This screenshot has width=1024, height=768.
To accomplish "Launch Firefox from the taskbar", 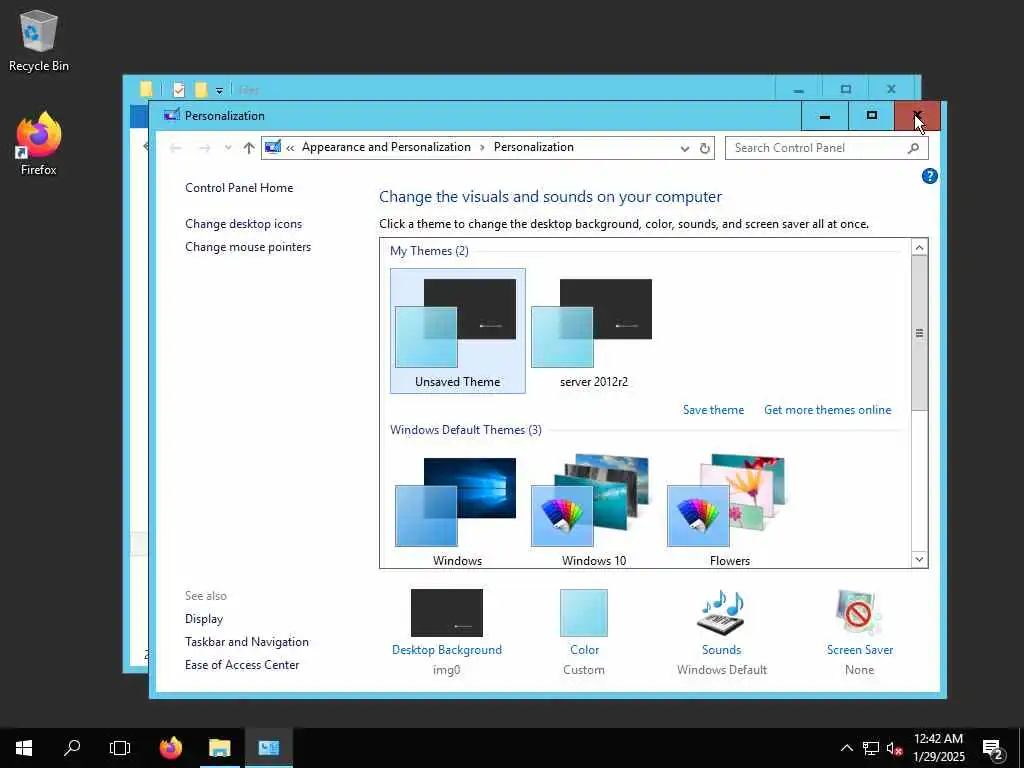I will pyautogui.click(x=171, y=748).
